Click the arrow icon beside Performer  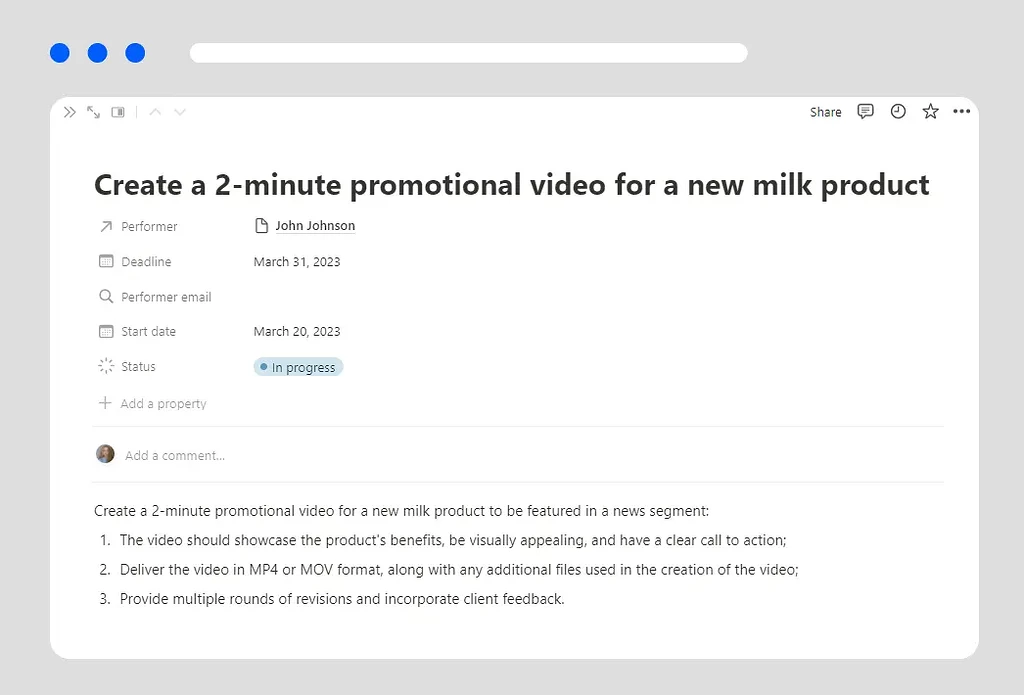(105, 226)
